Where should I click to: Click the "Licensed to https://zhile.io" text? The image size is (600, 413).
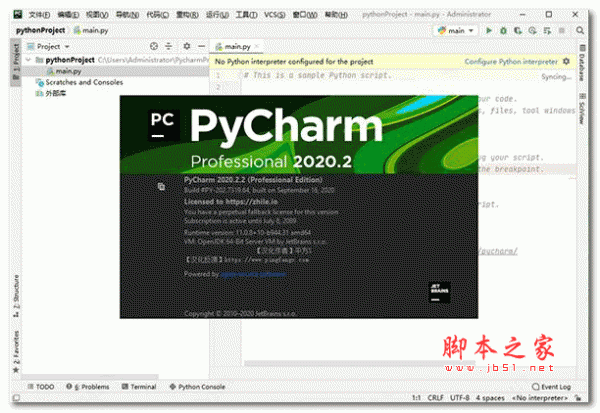point(231,202)
